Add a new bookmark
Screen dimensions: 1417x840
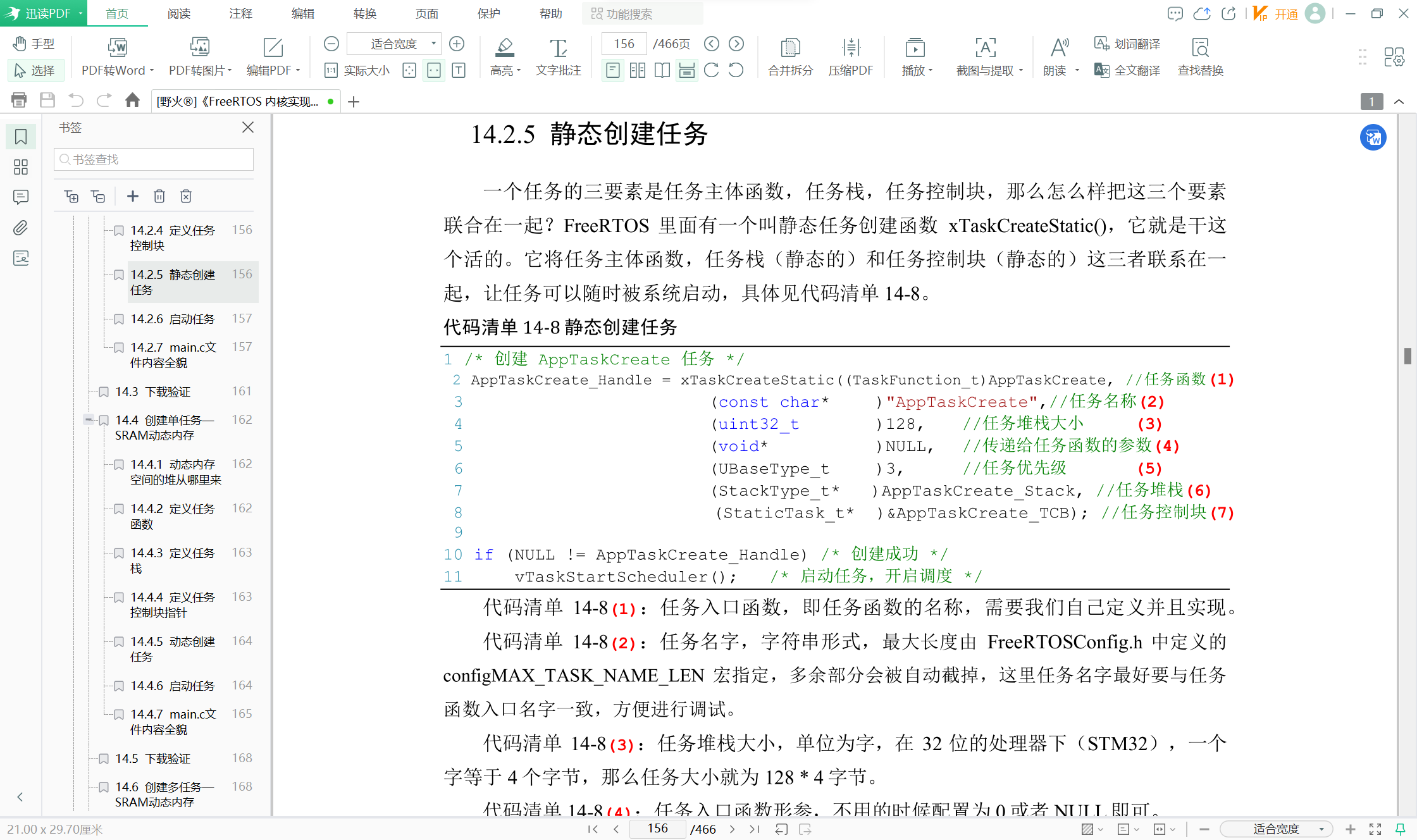click(133, 196)
